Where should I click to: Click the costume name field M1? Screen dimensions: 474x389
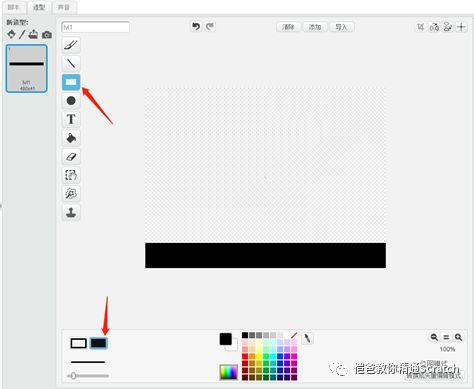[x=95, y=27]
